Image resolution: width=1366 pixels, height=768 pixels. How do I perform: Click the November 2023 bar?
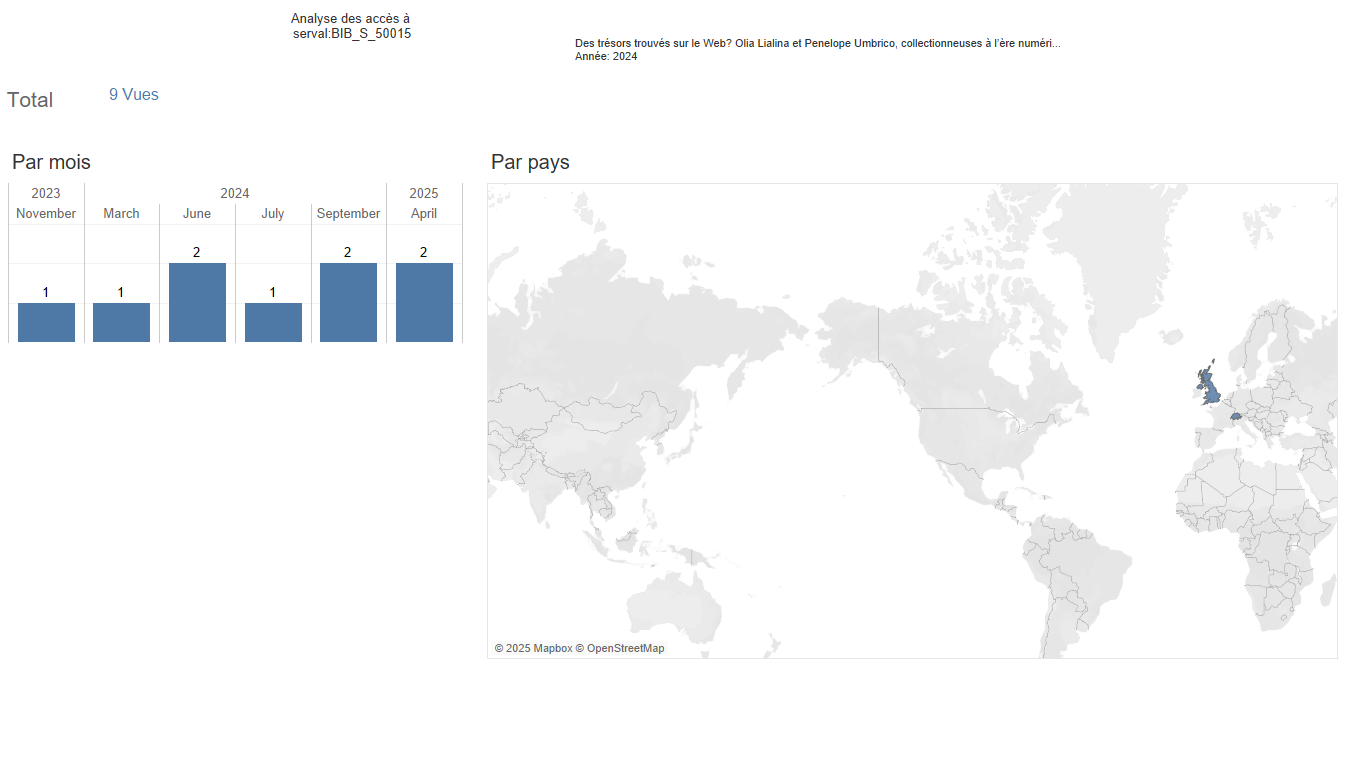46,322
